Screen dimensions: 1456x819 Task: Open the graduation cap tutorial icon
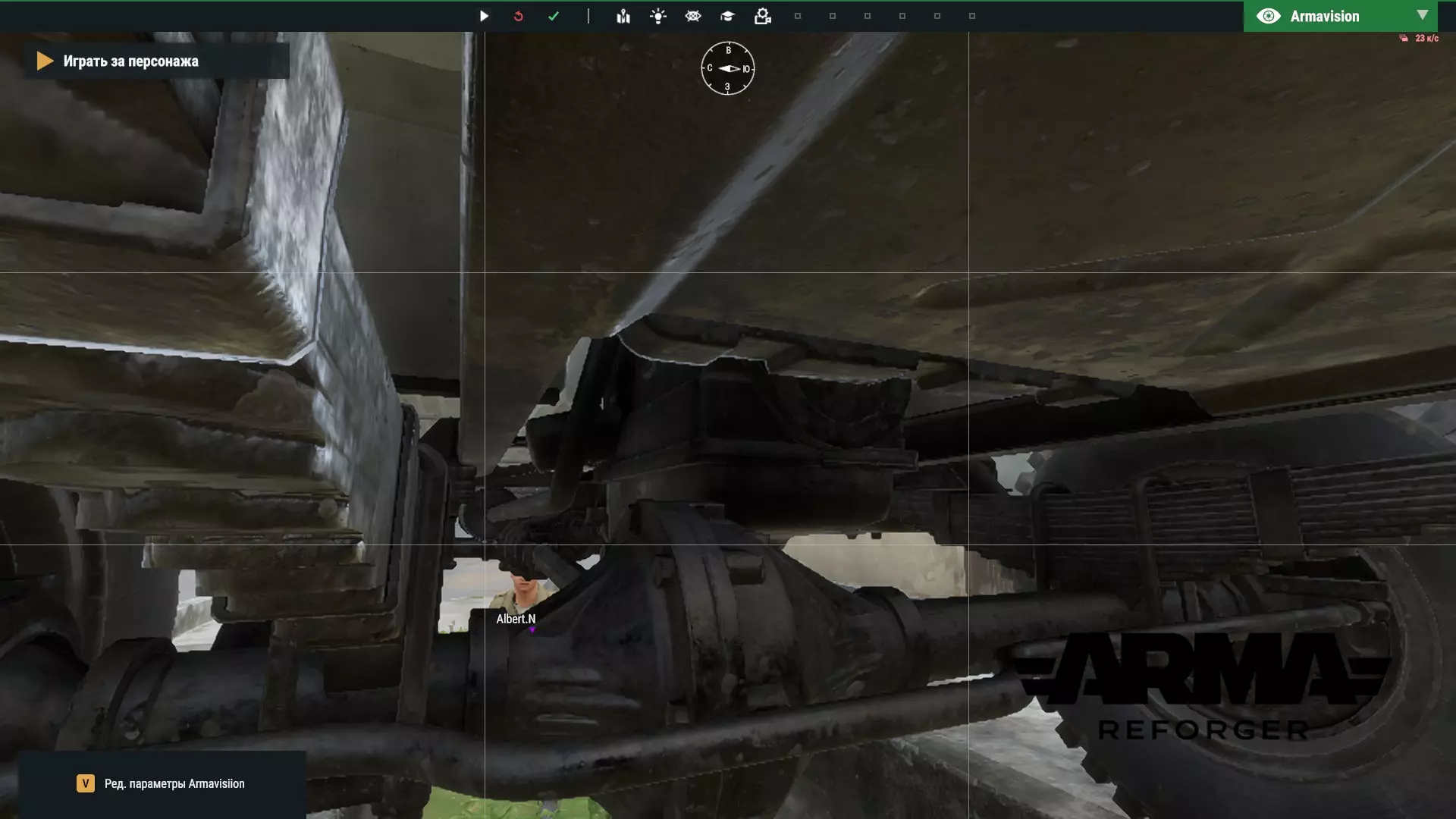727,16
